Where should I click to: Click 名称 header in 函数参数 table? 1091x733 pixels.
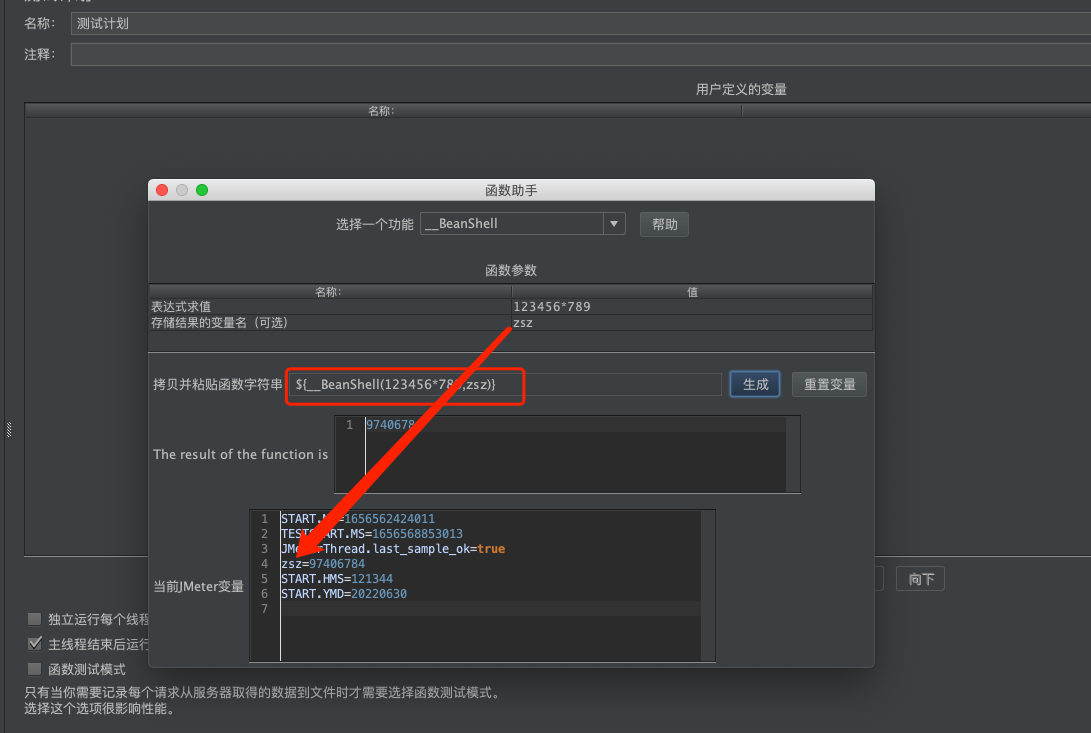[331, 292]
